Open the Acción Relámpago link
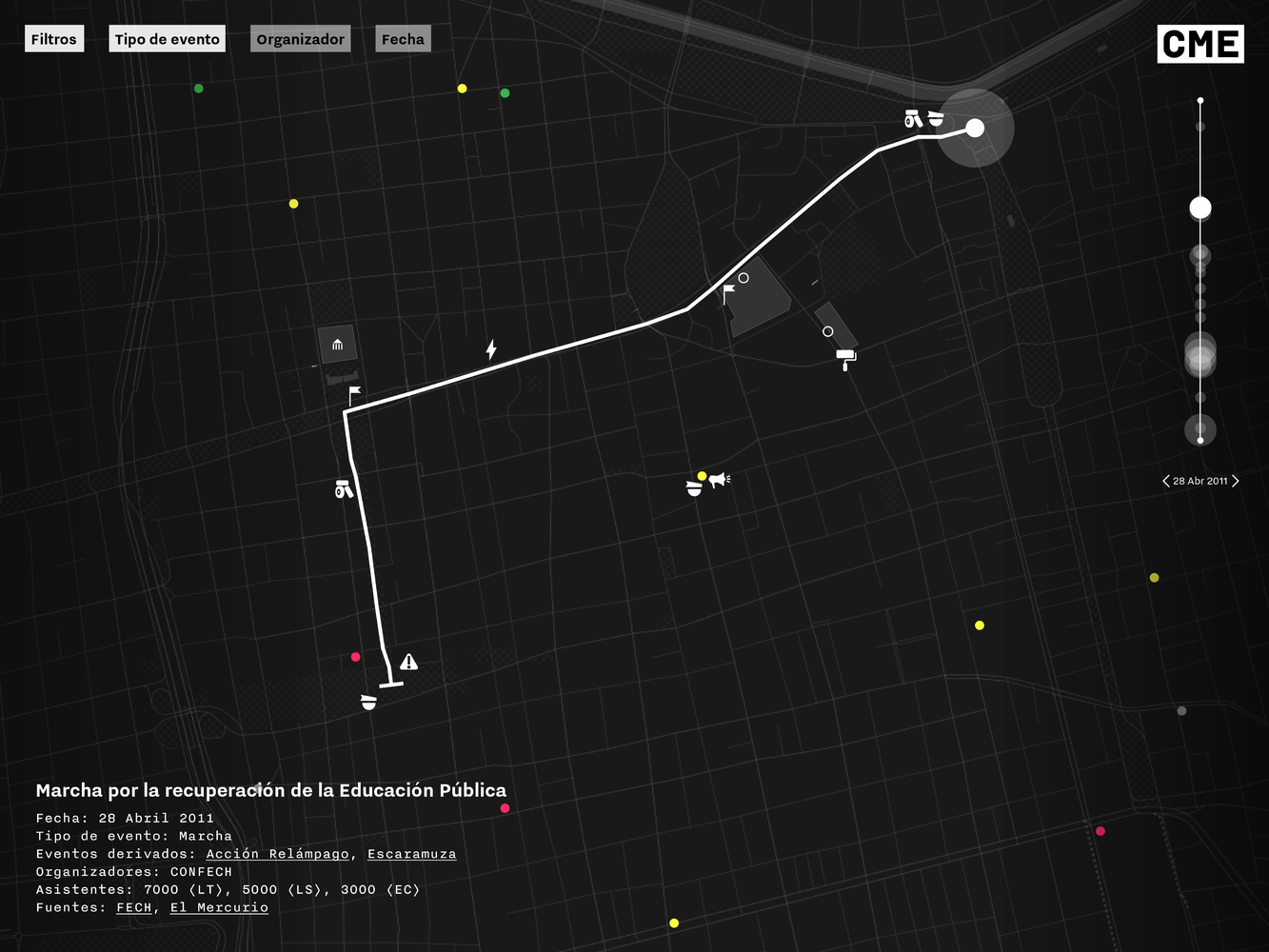 tap(277, 854)
